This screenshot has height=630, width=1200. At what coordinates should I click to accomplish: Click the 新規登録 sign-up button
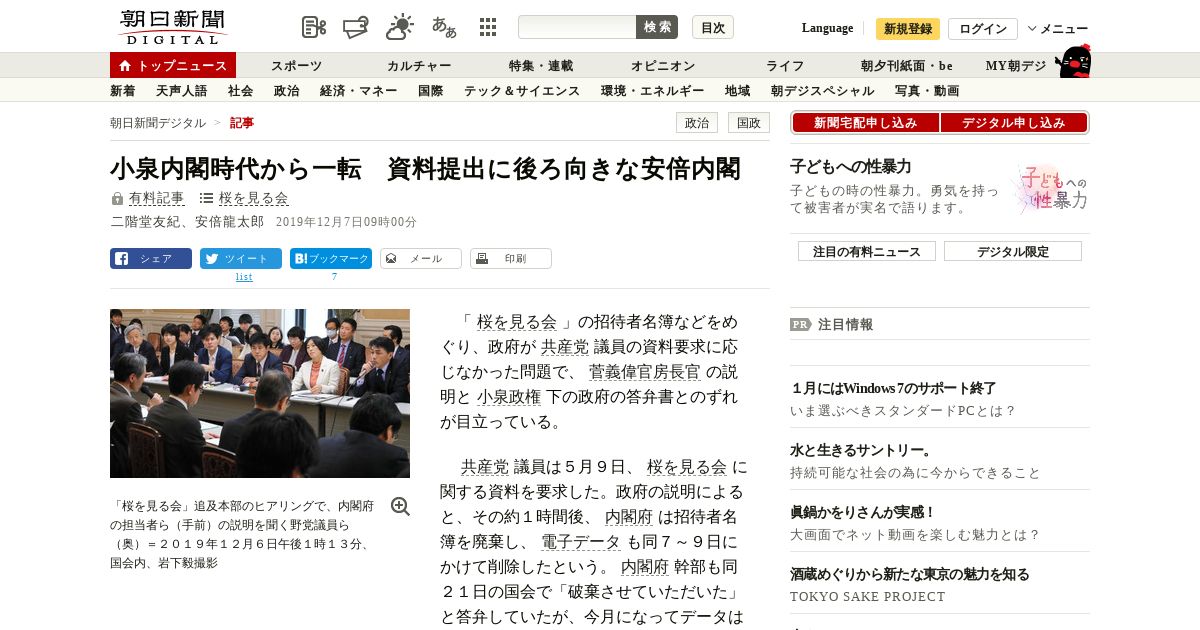pos(908,29)
